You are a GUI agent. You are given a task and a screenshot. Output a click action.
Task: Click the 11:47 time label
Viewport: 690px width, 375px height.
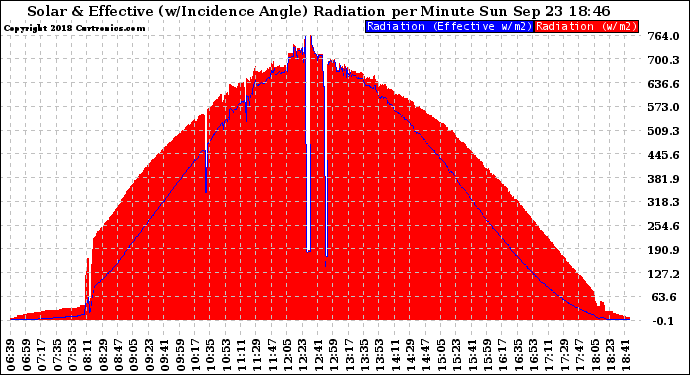272,355
